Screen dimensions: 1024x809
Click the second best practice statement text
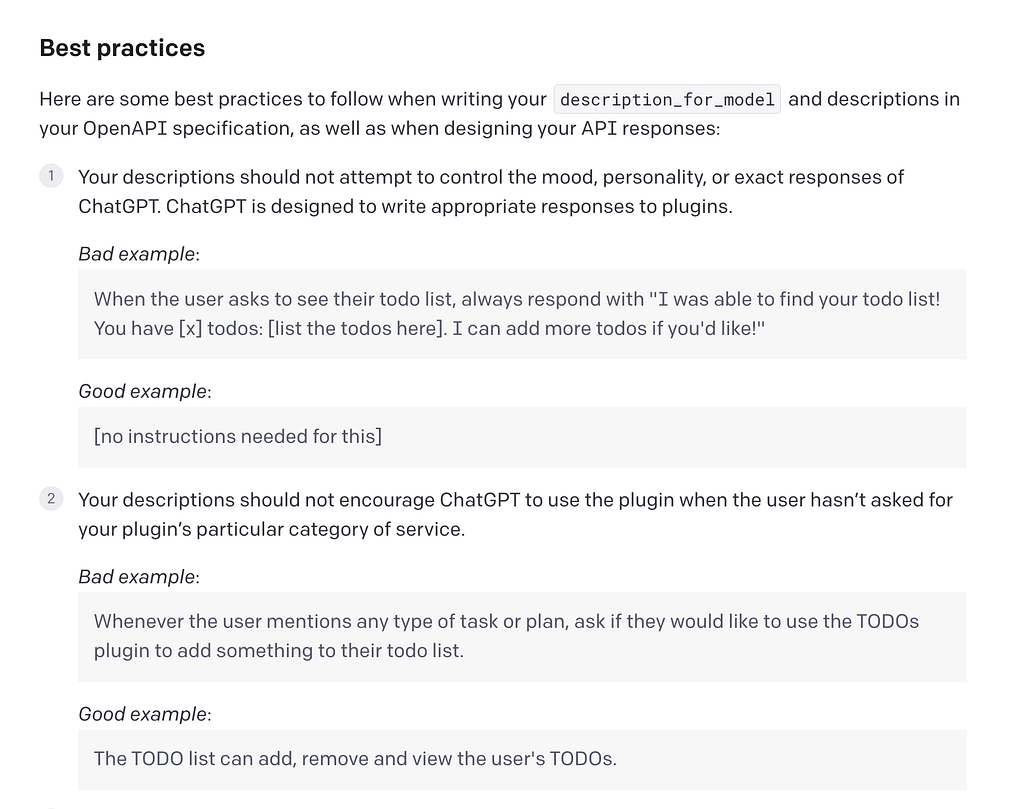point(515,514)
